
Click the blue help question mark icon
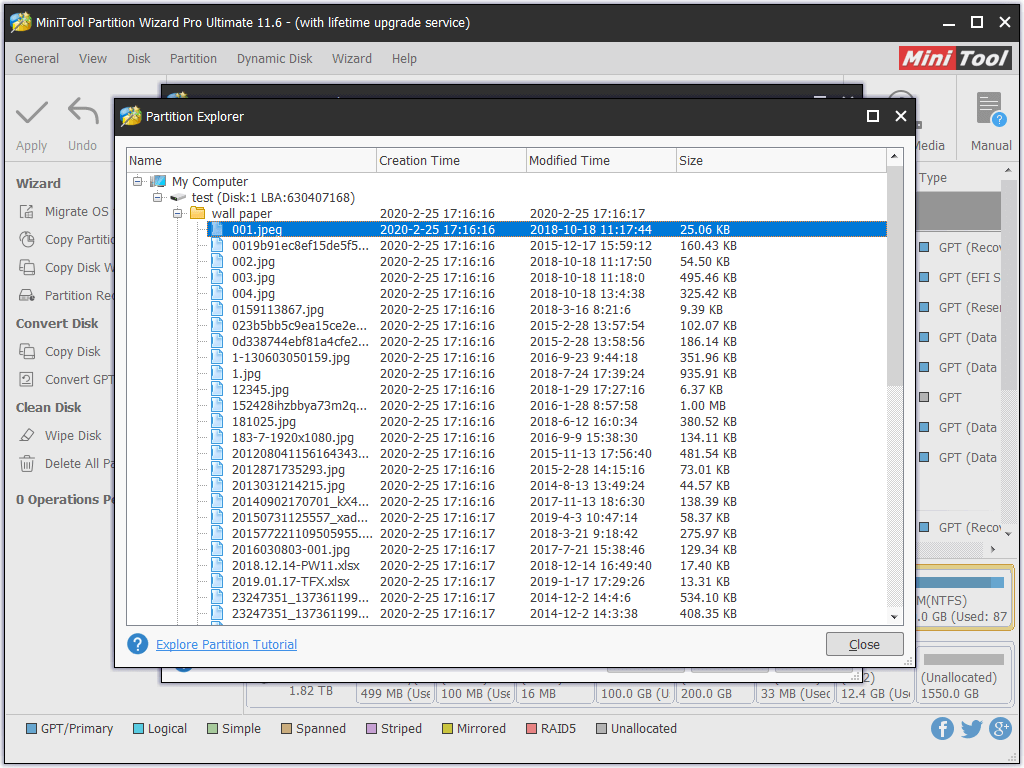tap(137, 644)
